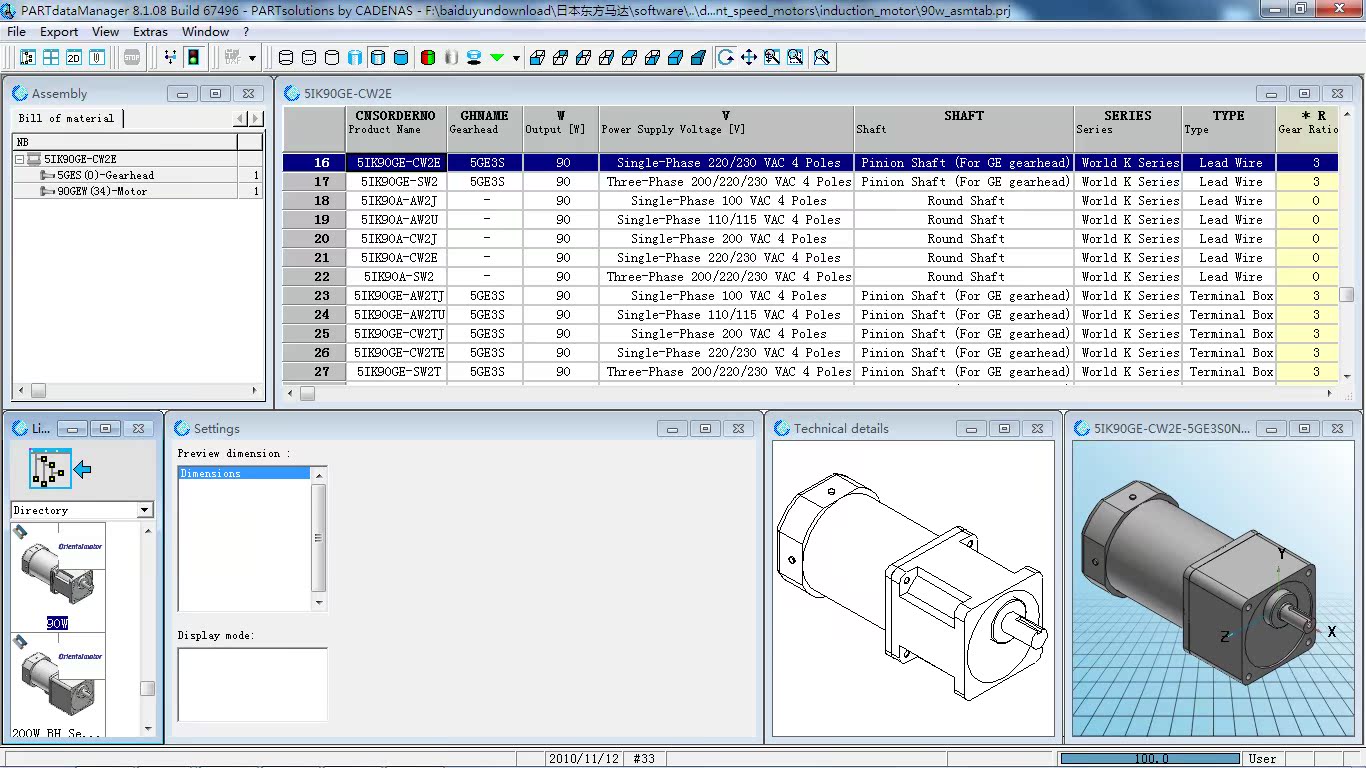Select the first cube view orientation icon

point(537,58)
